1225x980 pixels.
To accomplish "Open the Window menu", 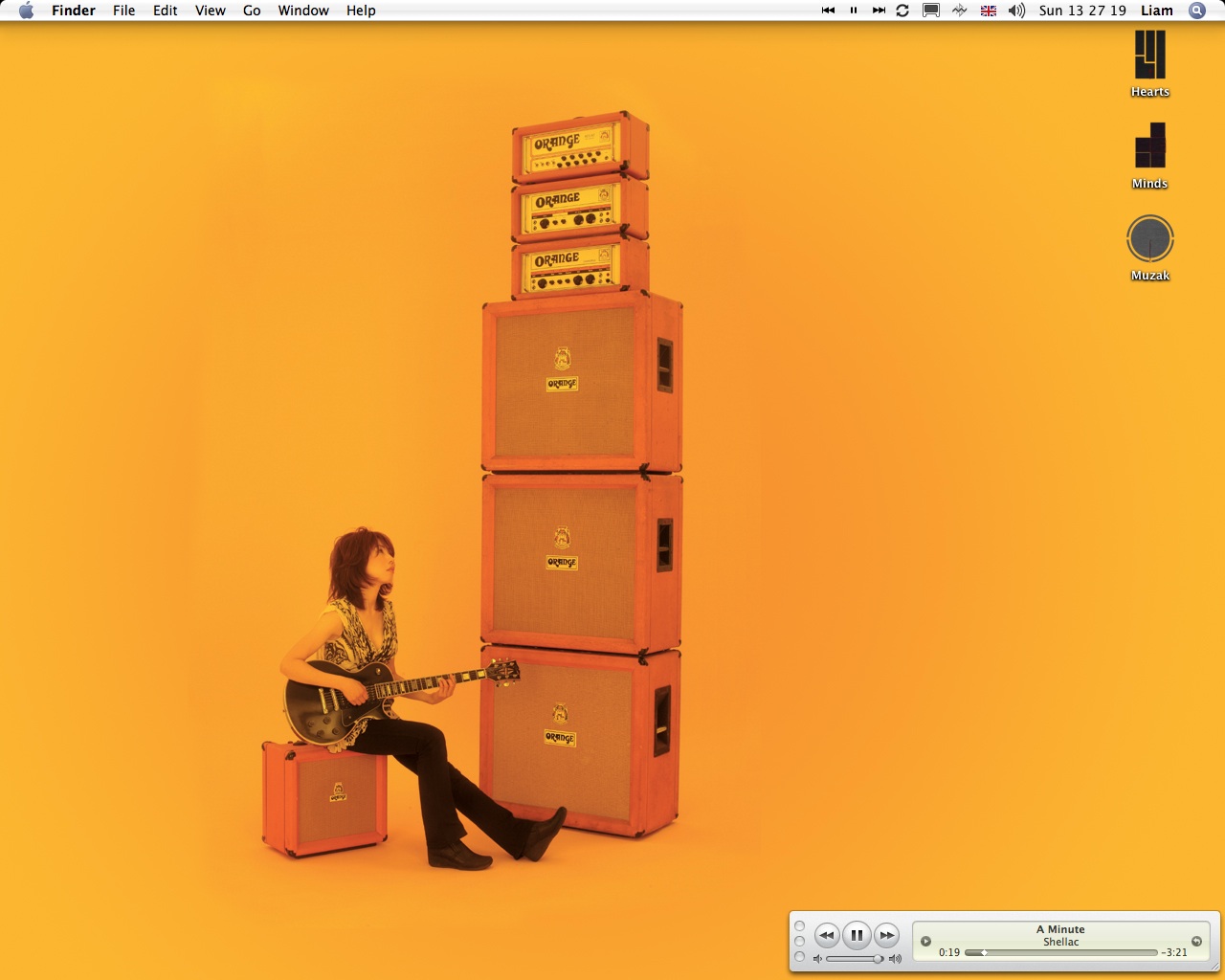I will click(x=303, y=11).
